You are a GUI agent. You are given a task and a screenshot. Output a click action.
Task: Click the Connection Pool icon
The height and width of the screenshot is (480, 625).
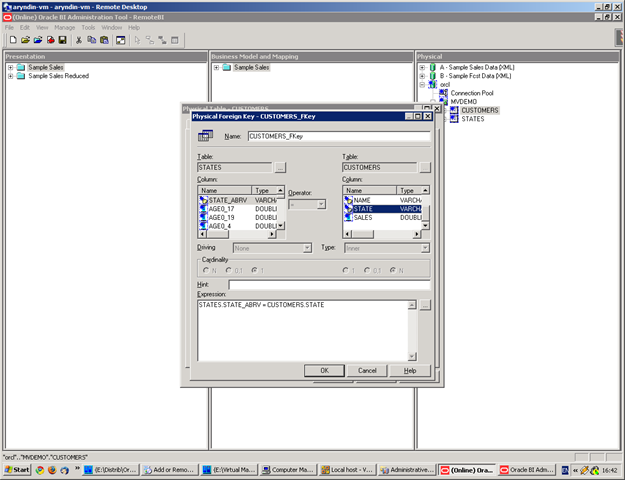pos(443,93)
